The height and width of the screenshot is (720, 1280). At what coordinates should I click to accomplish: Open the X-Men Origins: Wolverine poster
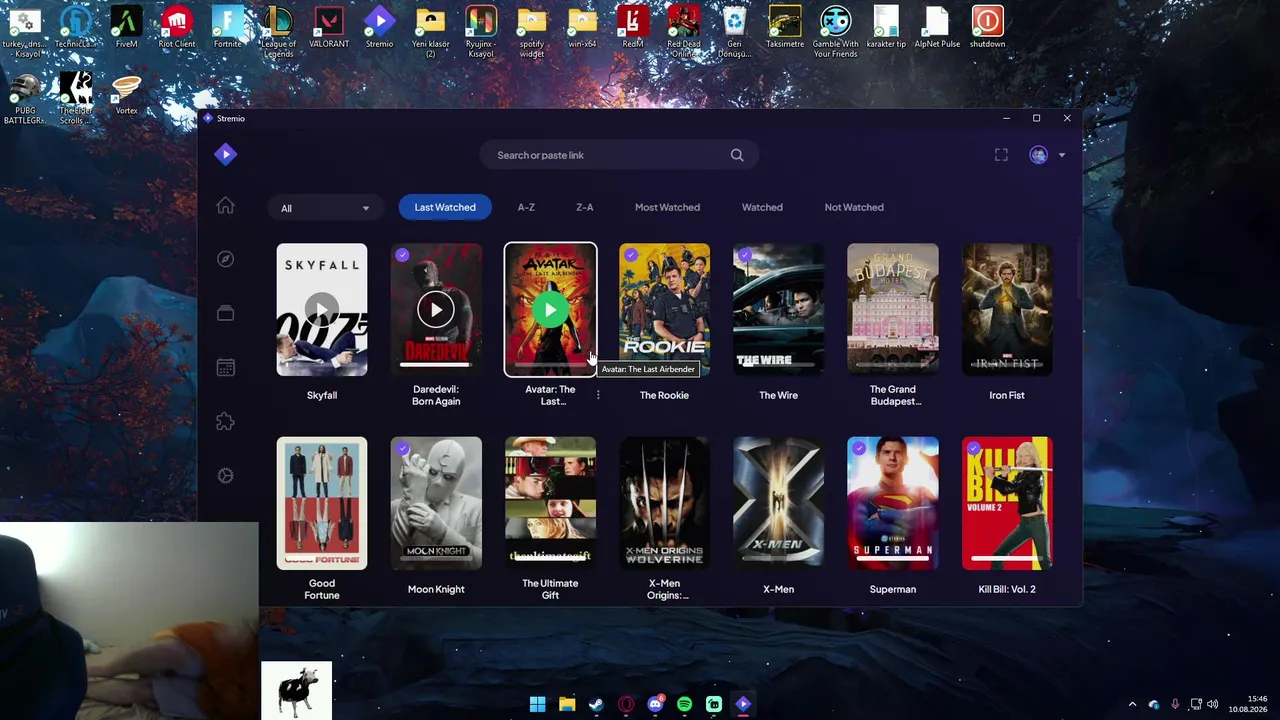[664, 503]
